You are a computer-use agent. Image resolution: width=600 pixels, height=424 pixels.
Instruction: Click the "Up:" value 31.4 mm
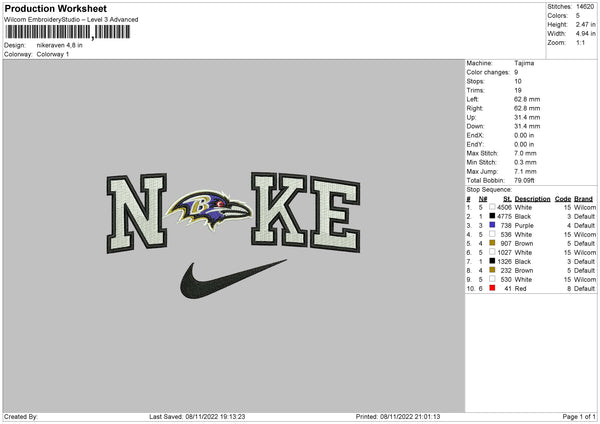[527, 117]
